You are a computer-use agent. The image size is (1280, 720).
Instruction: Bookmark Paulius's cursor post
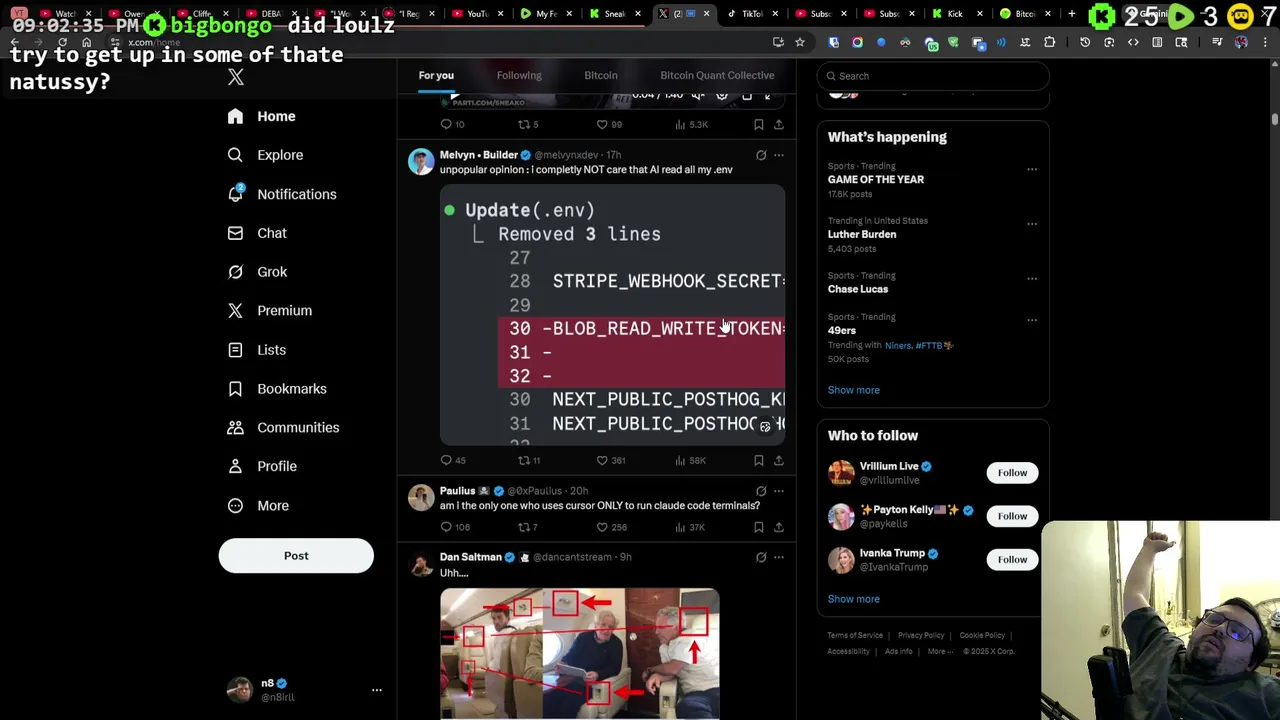point(759,527)
